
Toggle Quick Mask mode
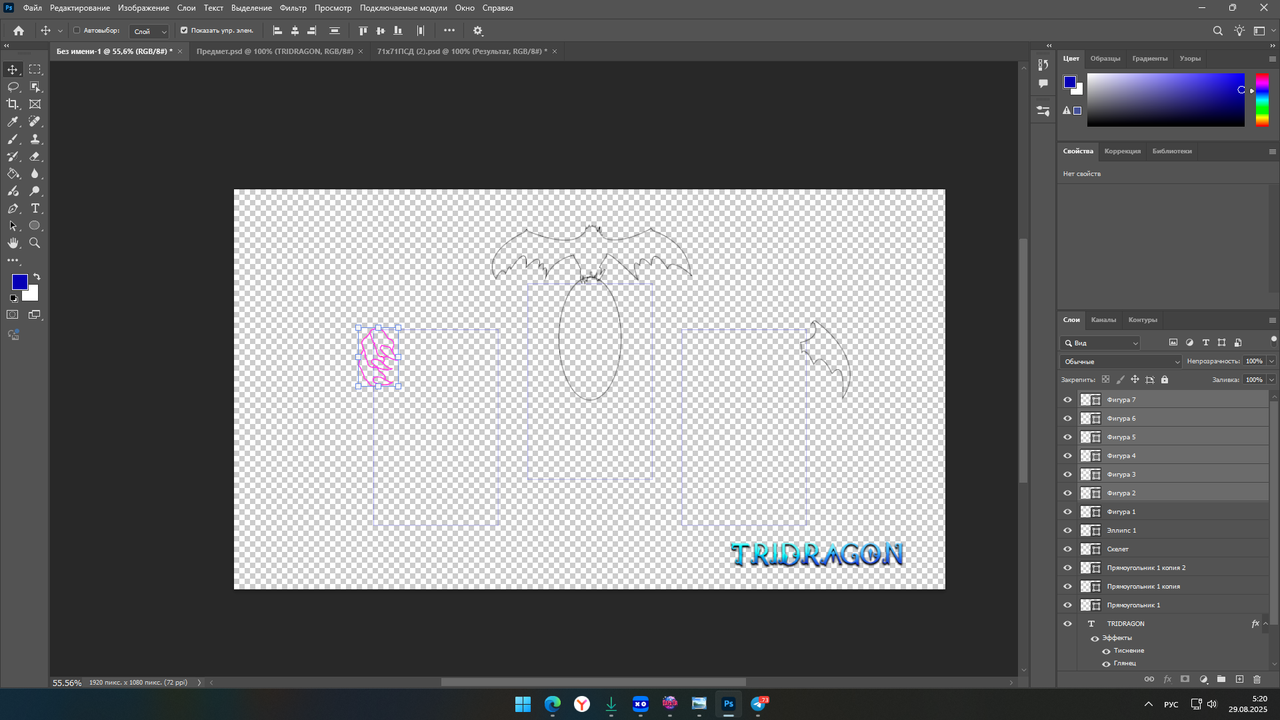13,314
